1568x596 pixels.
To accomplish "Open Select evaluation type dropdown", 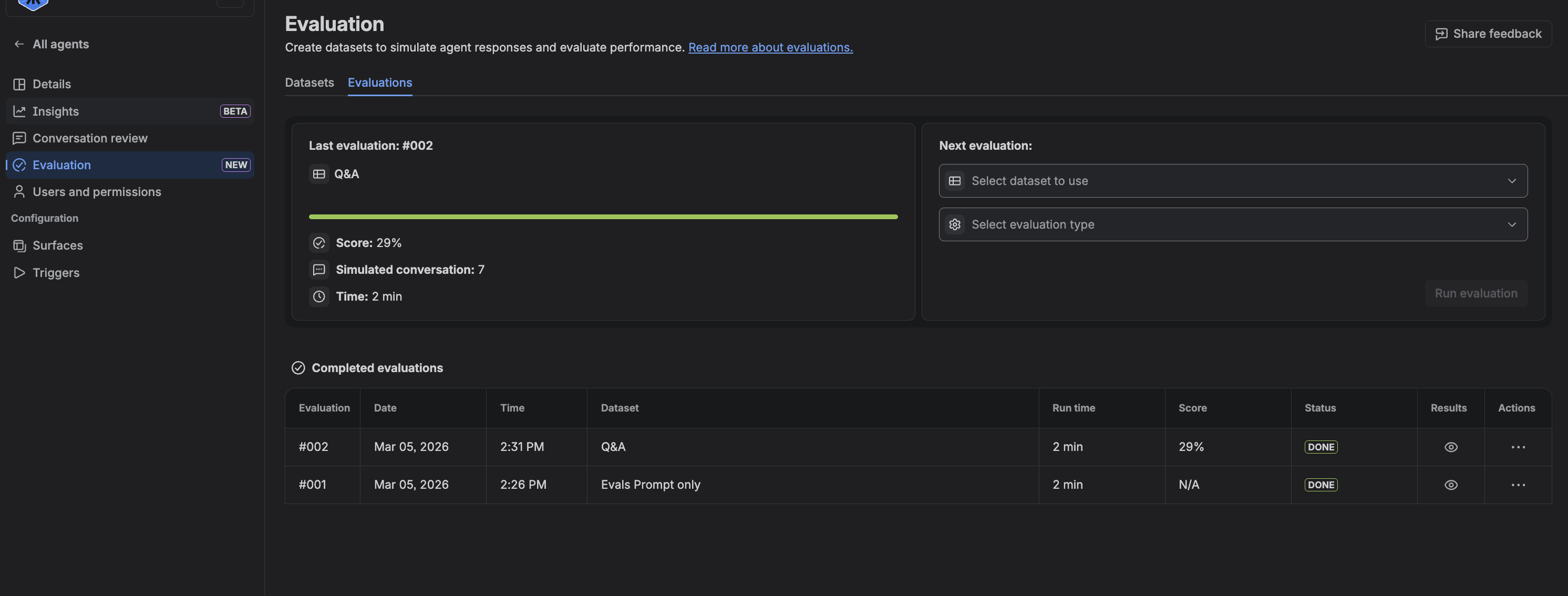I will 1233,224.
